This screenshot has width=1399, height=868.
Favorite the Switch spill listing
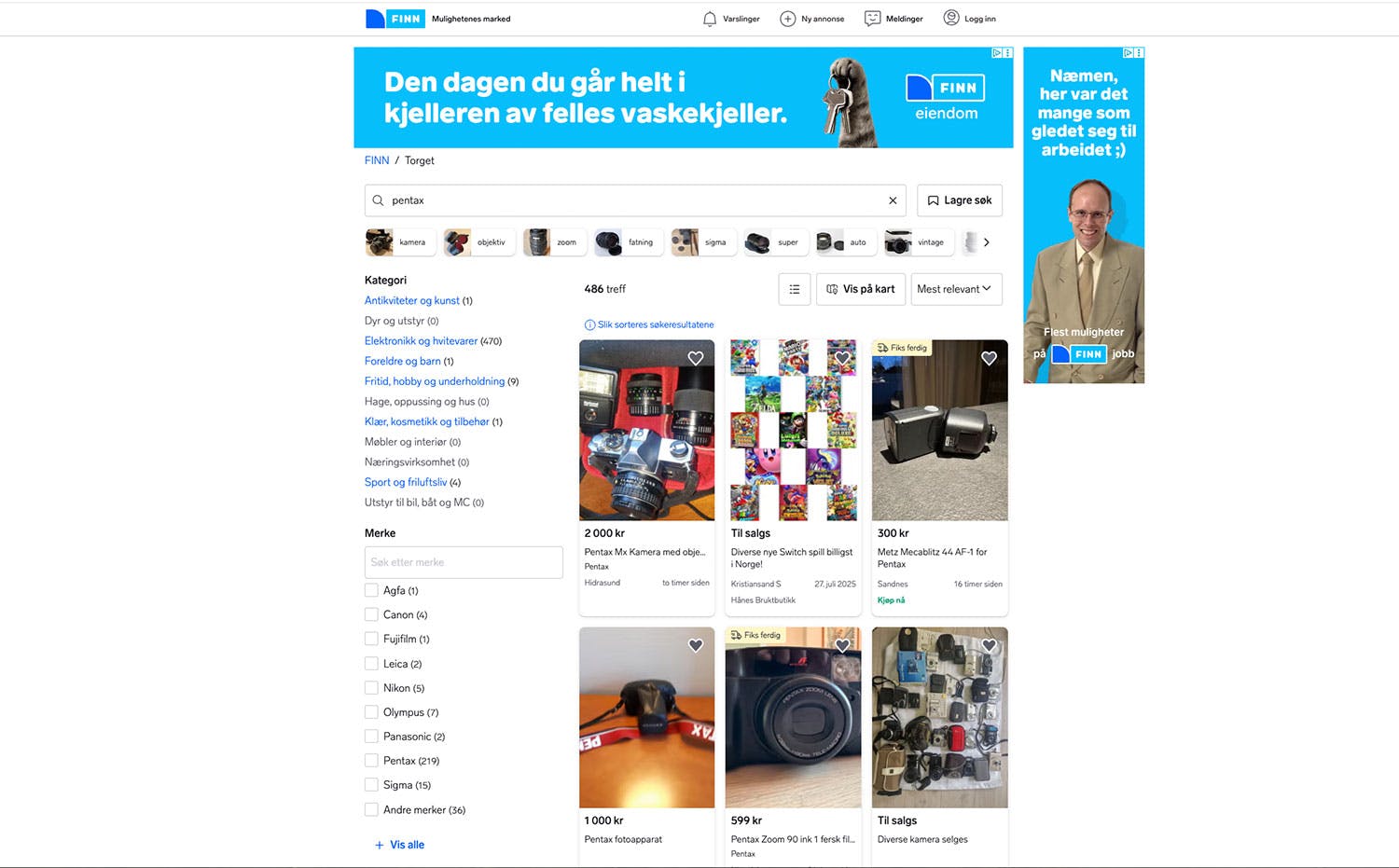pos(842,358)
